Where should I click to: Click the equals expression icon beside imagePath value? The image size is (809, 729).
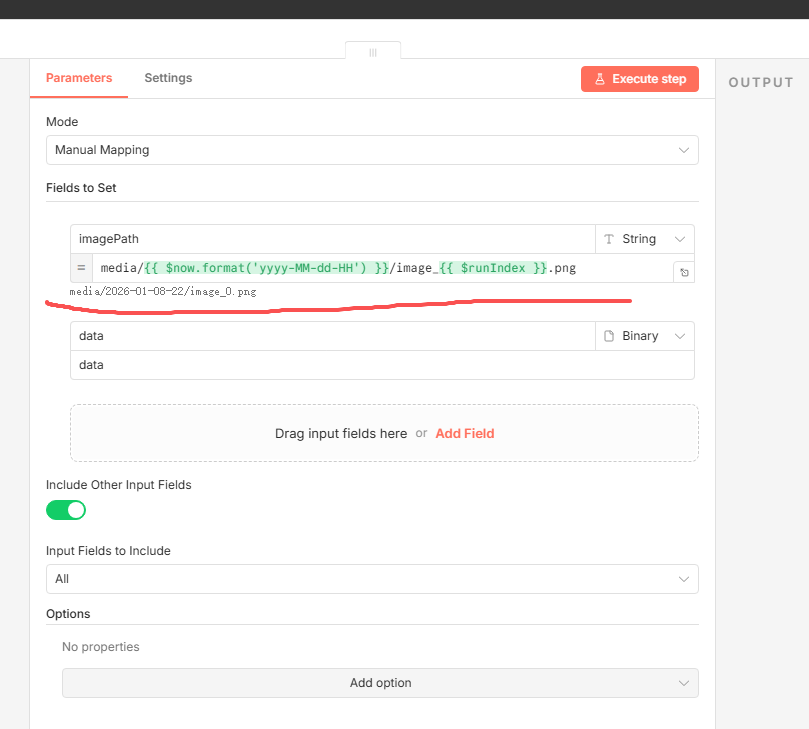click(x=81, y=268)
